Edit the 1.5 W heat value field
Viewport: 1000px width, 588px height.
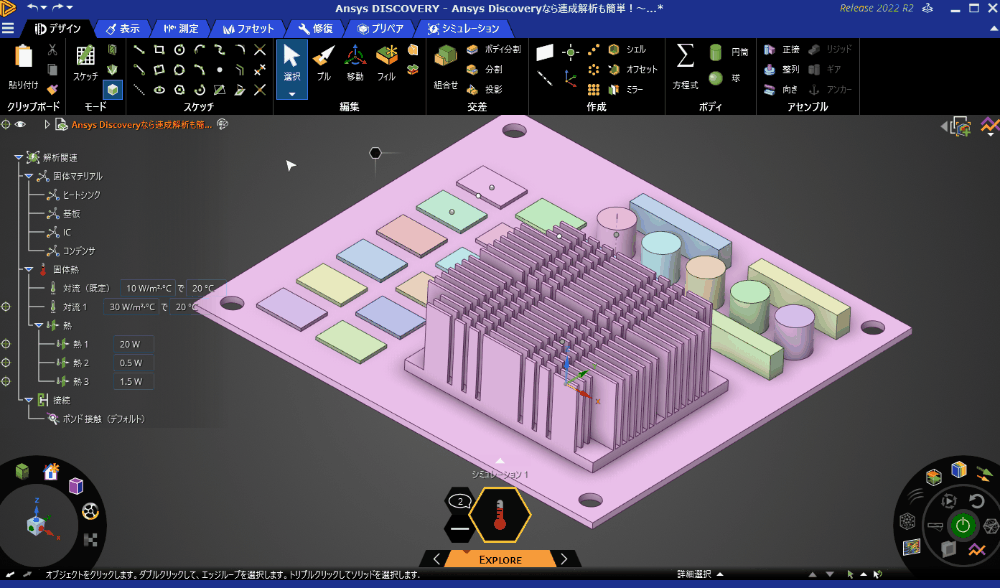point(133,381)
